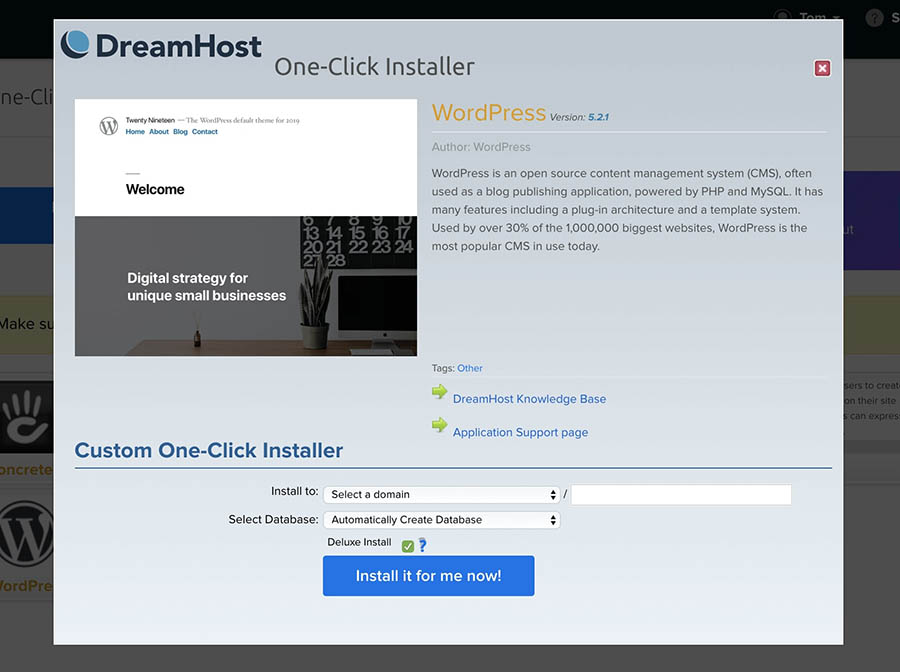Close the One-Click Installer dialog

[x=822, y=68]
